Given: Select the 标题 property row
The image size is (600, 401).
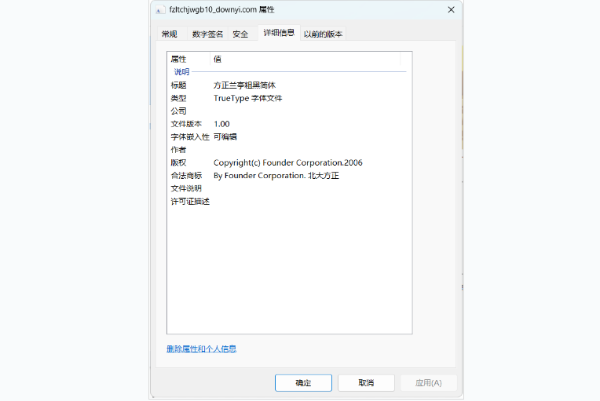Looking at the screenshot, I should click(289, 85).
